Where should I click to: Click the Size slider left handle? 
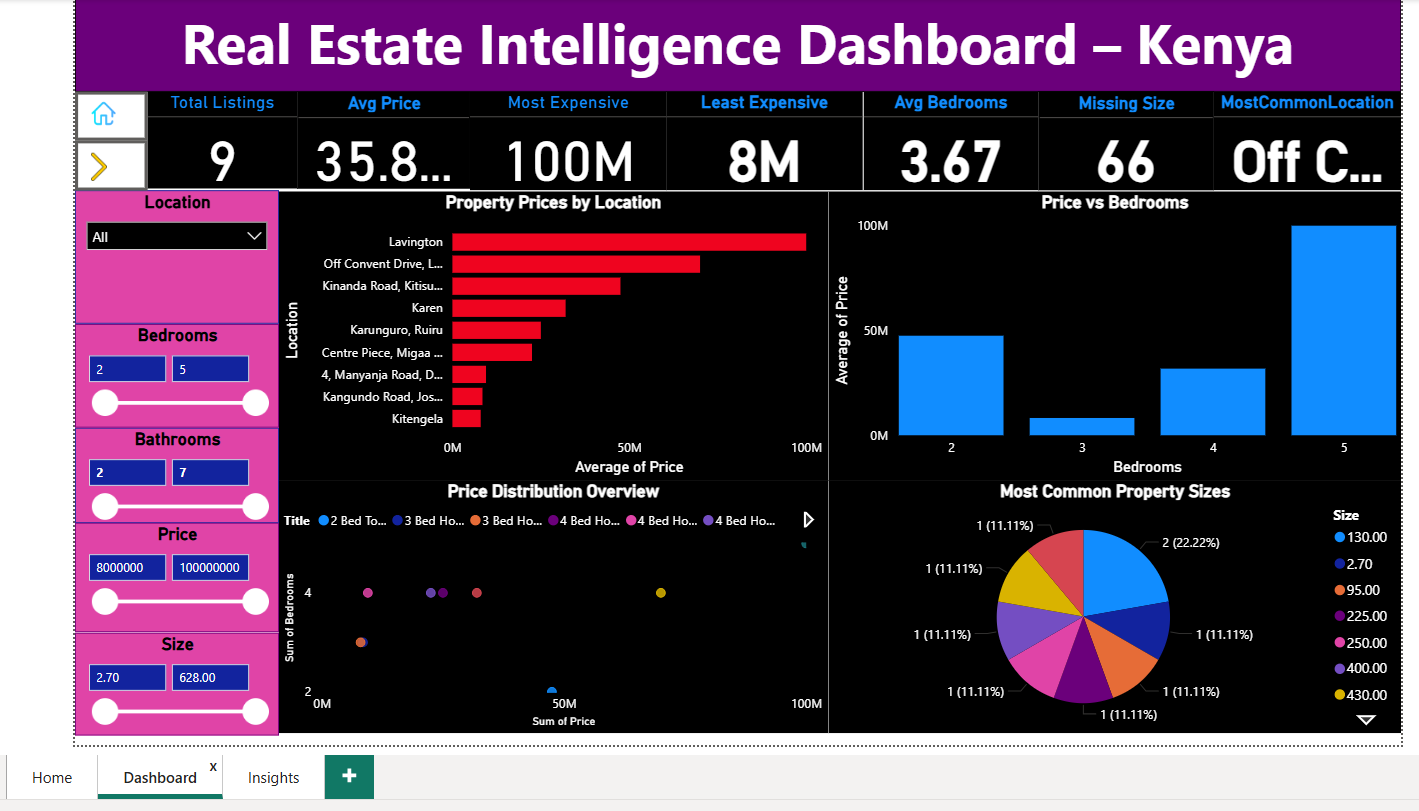click(x=105, y=711)
